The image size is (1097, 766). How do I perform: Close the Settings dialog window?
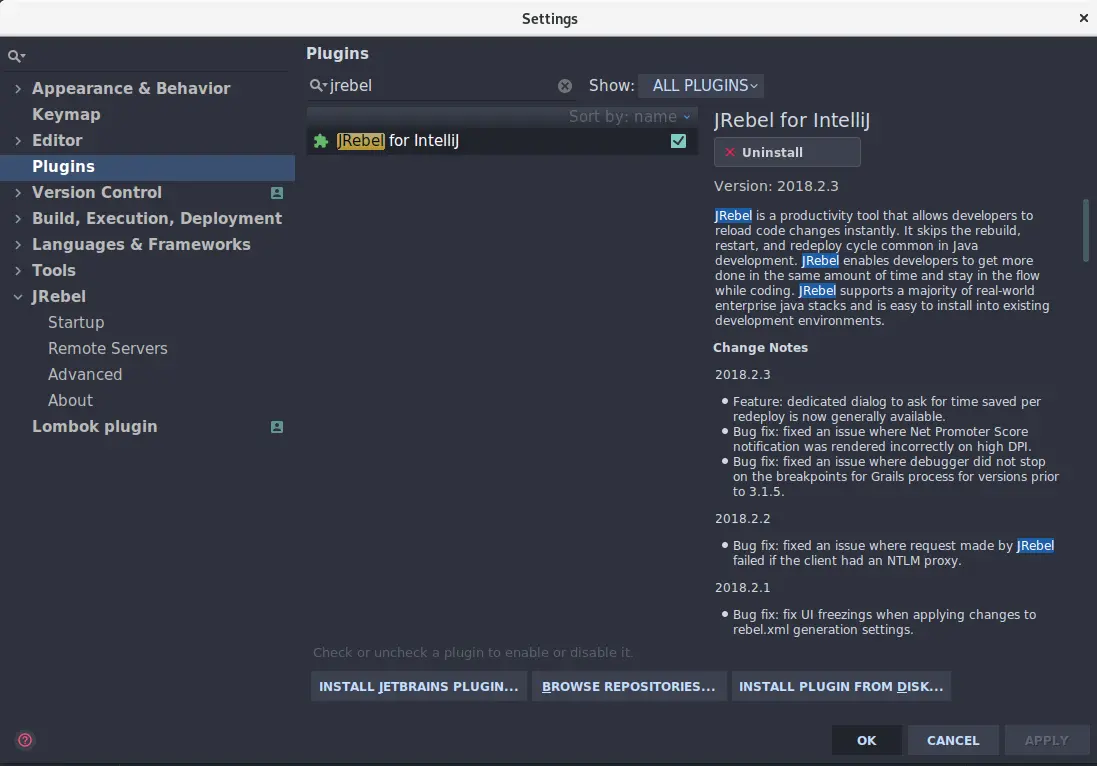[1084, 18]
